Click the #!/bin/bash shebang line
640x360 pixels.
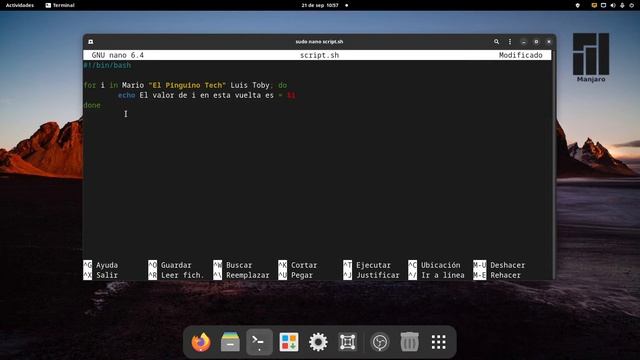(x=107, y=65)
